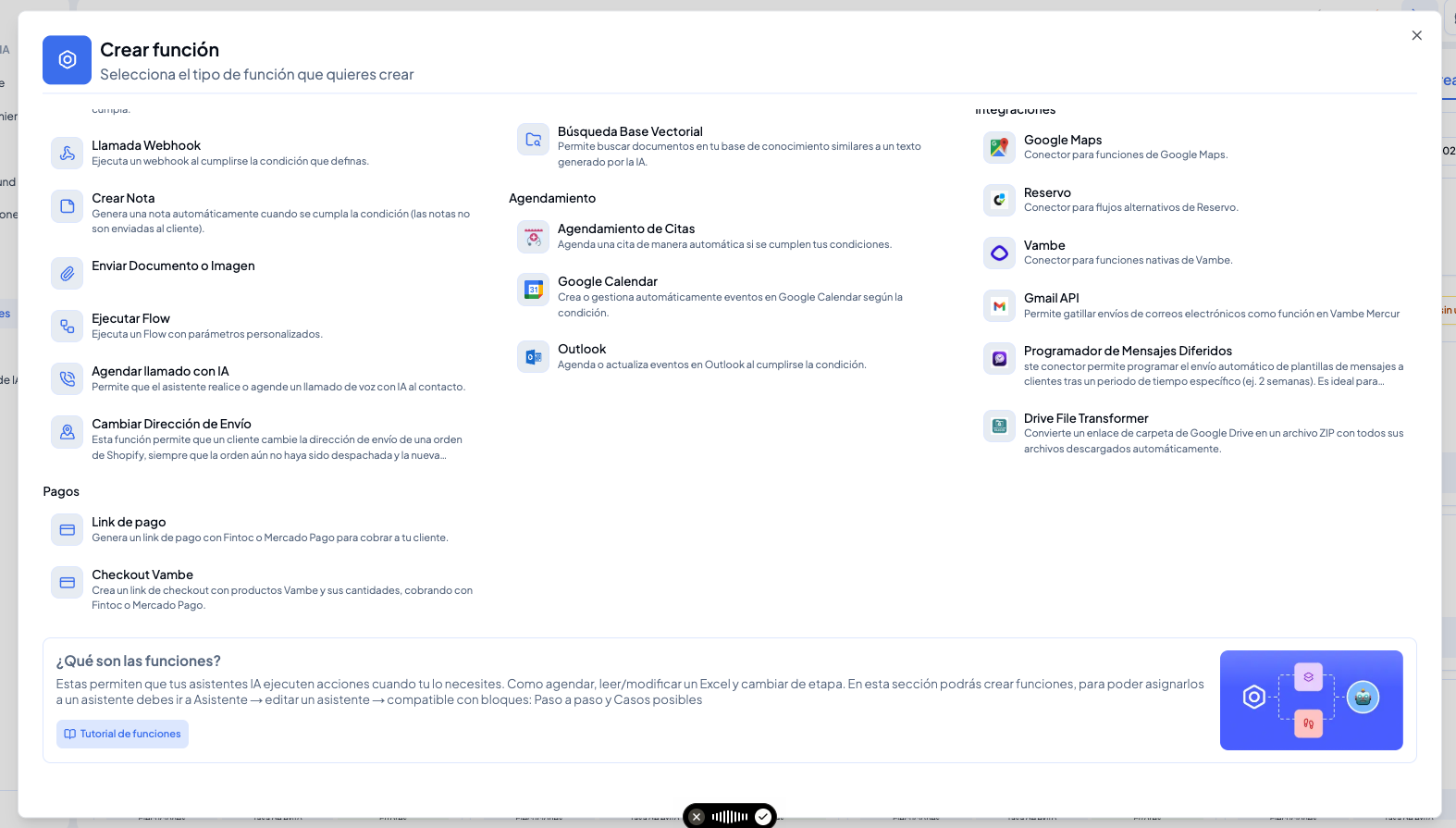
Task: Select the Drive File Transformer icon
Action: pos(1000,426)
